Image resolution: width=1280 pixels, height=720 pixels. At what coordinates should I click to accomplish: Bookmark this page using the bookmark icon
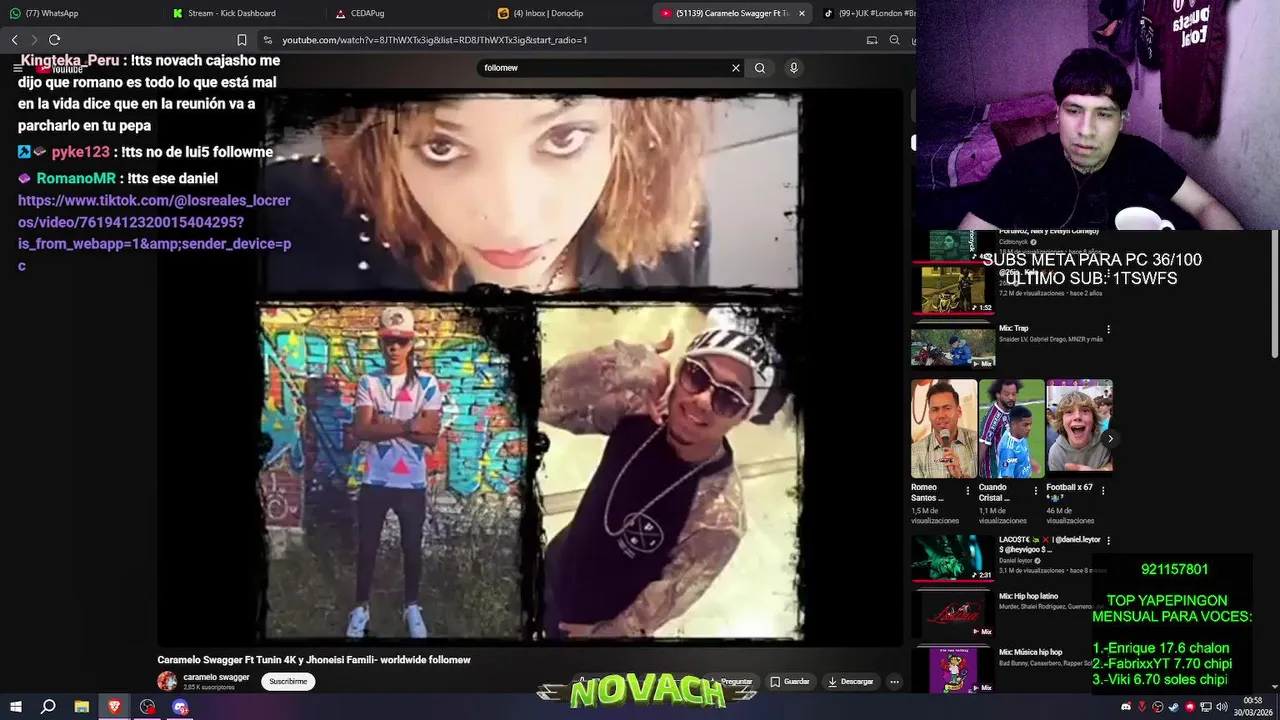pos(242,40)
